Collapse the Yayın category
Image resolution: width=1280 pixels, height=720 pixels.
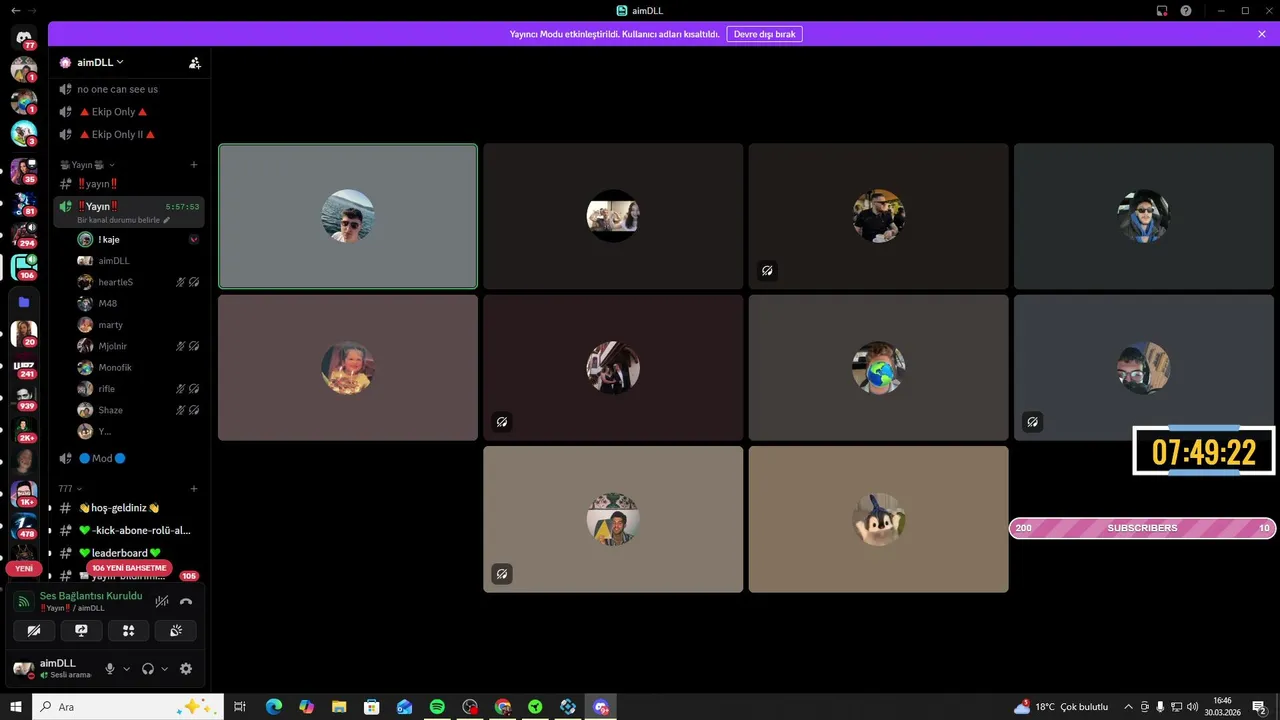coord(87,165)
